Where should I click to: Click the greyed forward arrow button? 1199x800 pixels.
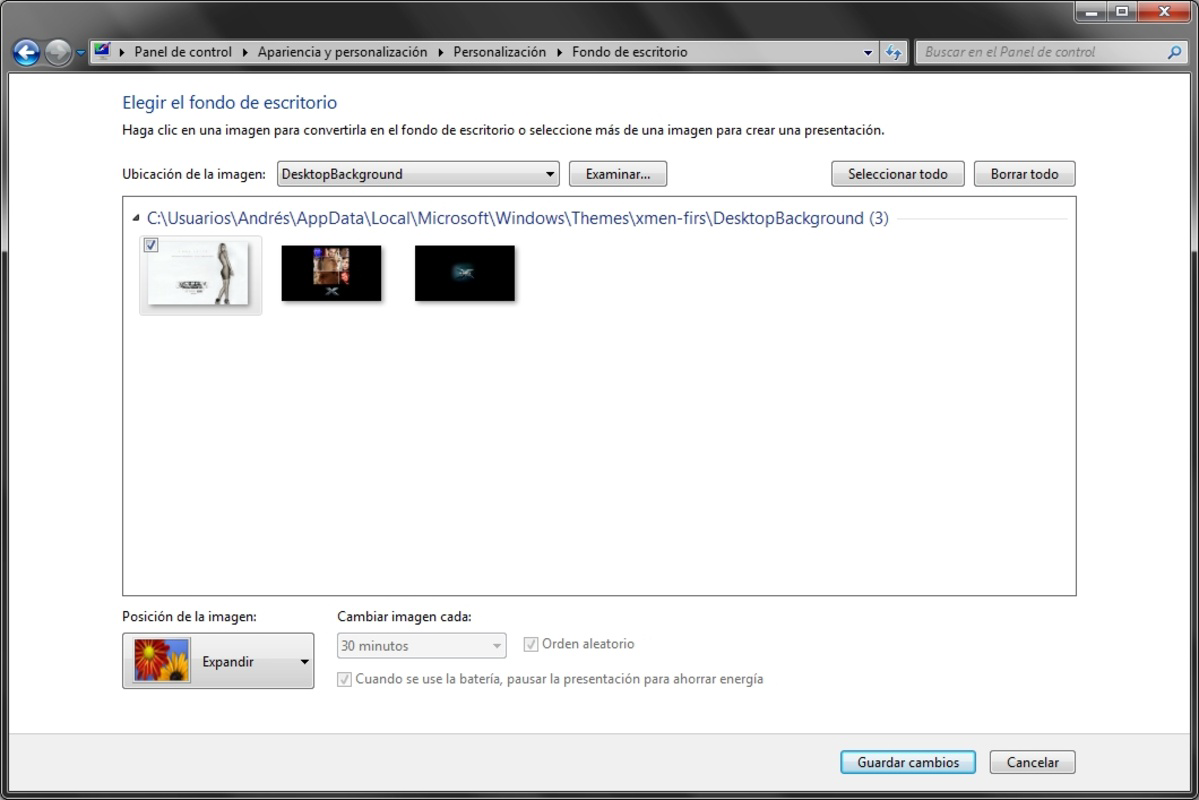coord(58,52)
